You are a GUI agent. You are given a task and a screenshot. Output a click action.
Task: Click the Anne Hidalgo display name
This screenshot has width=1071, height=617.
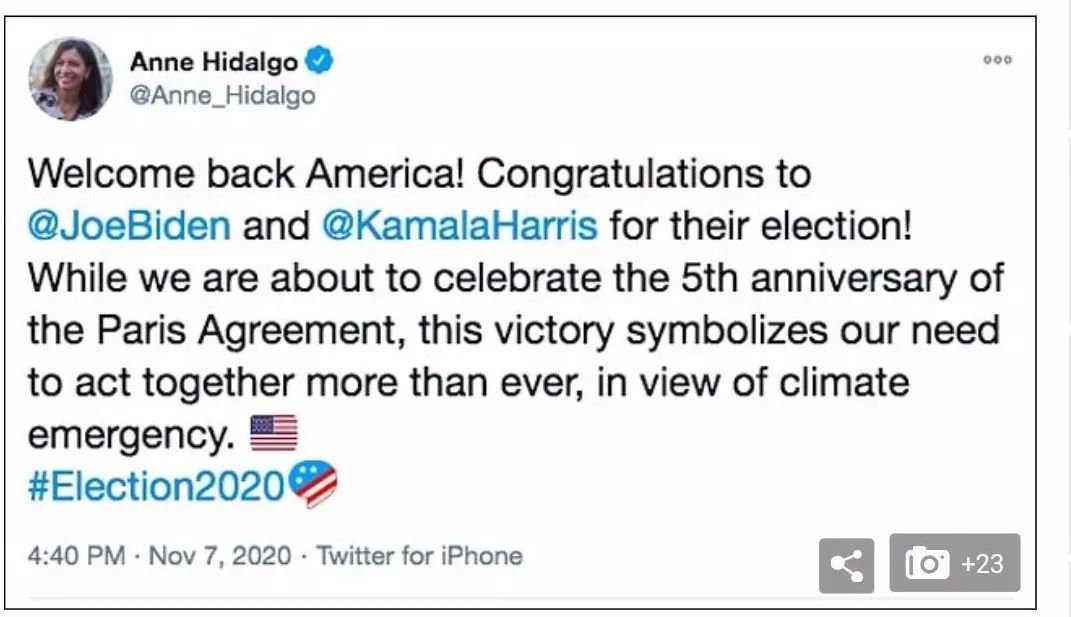214,62
